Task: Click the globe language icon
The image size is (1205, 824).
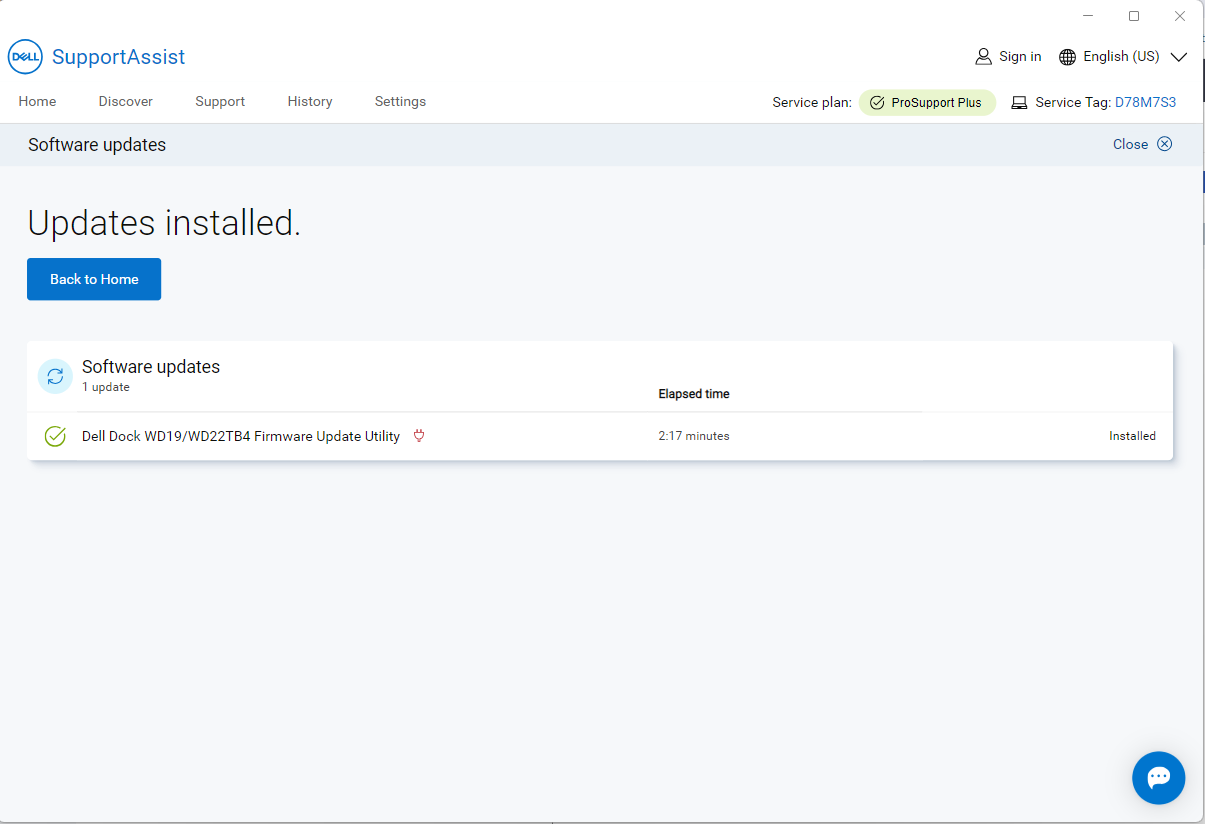Action: [1067, 57]
